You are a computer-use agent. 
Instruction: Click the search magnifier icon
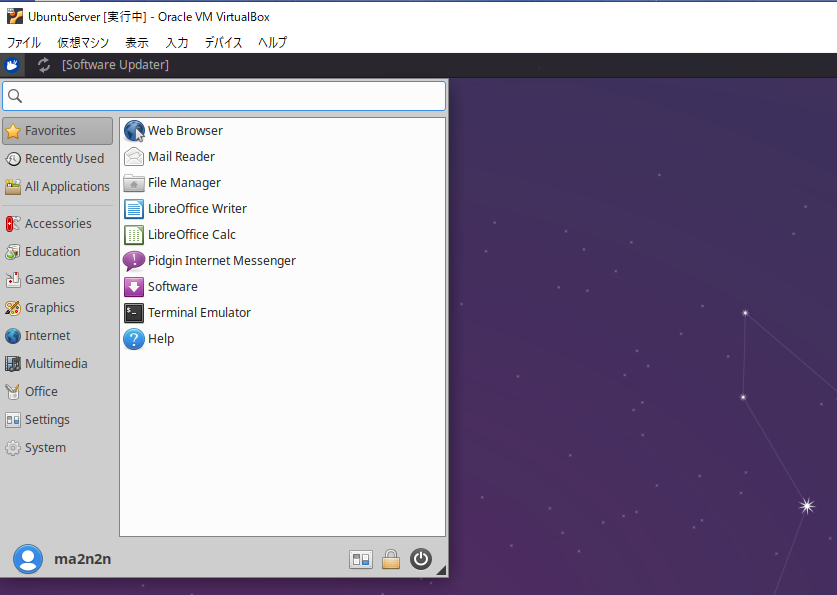coord(15,96)
